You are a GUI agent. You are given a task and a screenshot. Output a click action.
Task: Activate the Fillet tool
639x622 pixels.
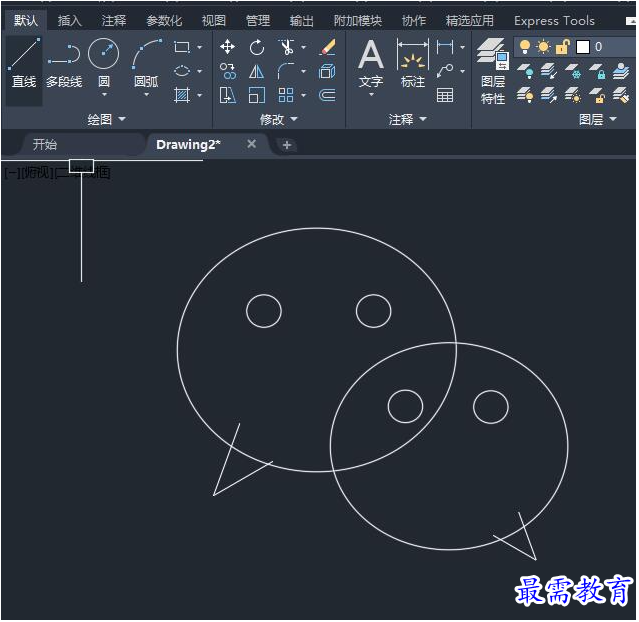coord(286,71)
